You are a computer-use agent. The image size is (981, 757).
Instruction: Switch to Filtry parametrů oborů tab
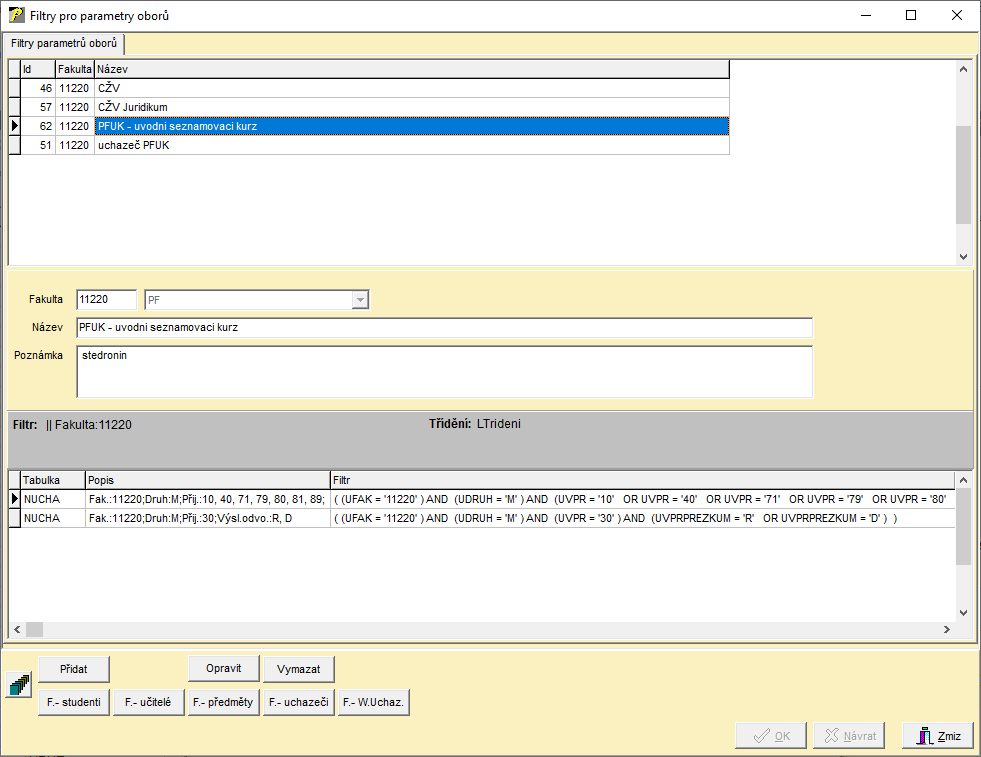coord(64,44)
